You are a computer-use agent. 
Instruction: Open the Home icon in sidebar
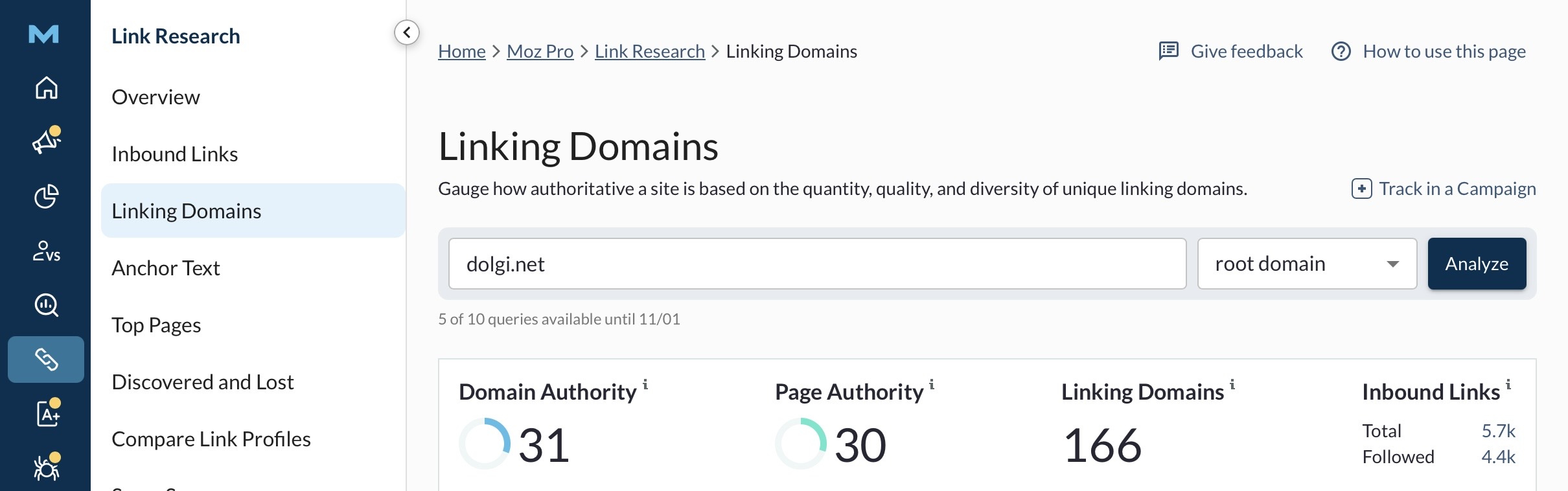(46, 87)
